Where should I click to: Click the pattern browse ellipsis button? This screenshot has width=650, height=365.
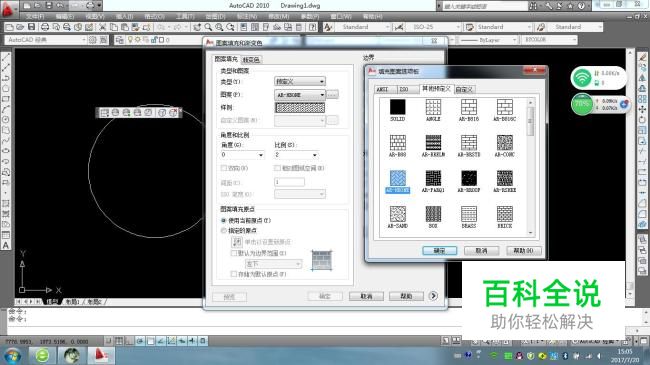tap(332, 95)
